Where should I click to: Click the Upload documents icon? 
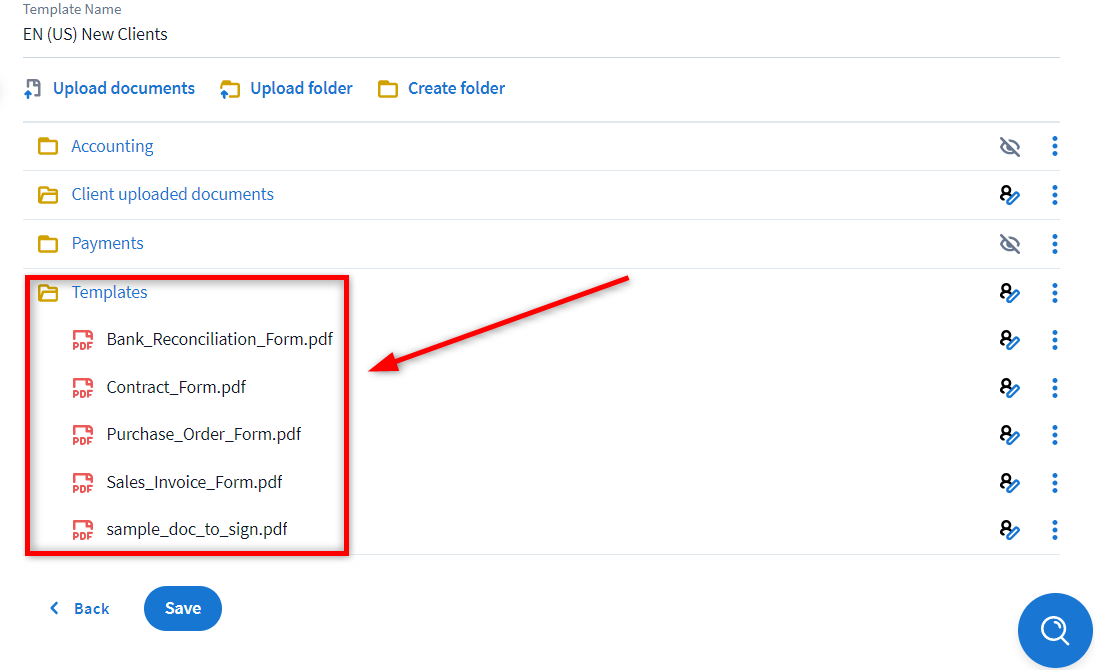(33, 89)
